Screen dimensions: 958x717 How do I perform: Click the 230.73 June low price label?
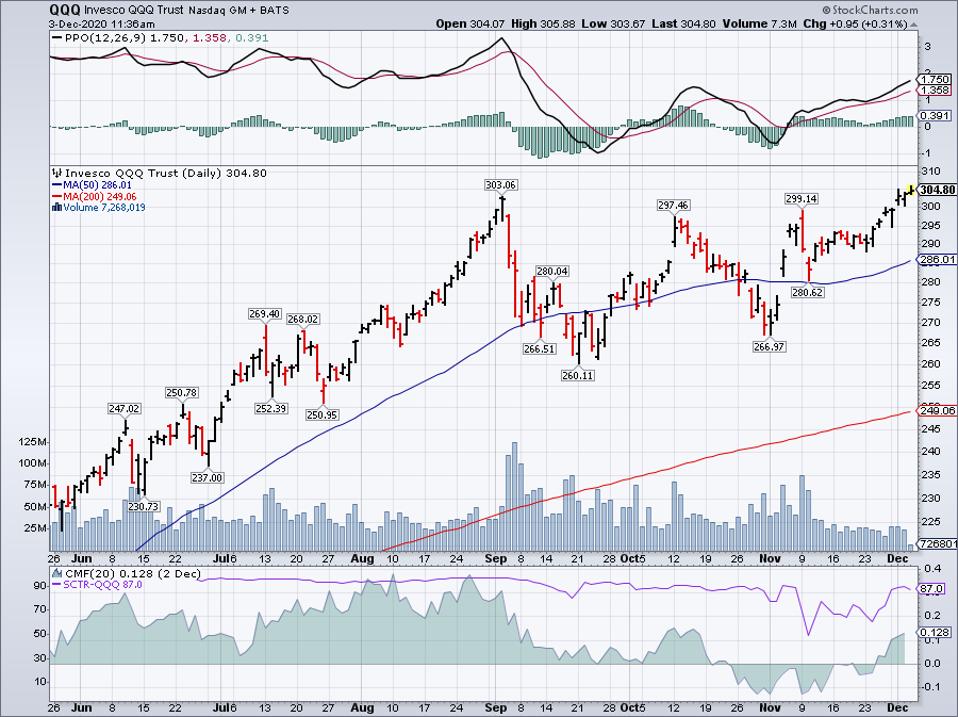coord(143,506)
